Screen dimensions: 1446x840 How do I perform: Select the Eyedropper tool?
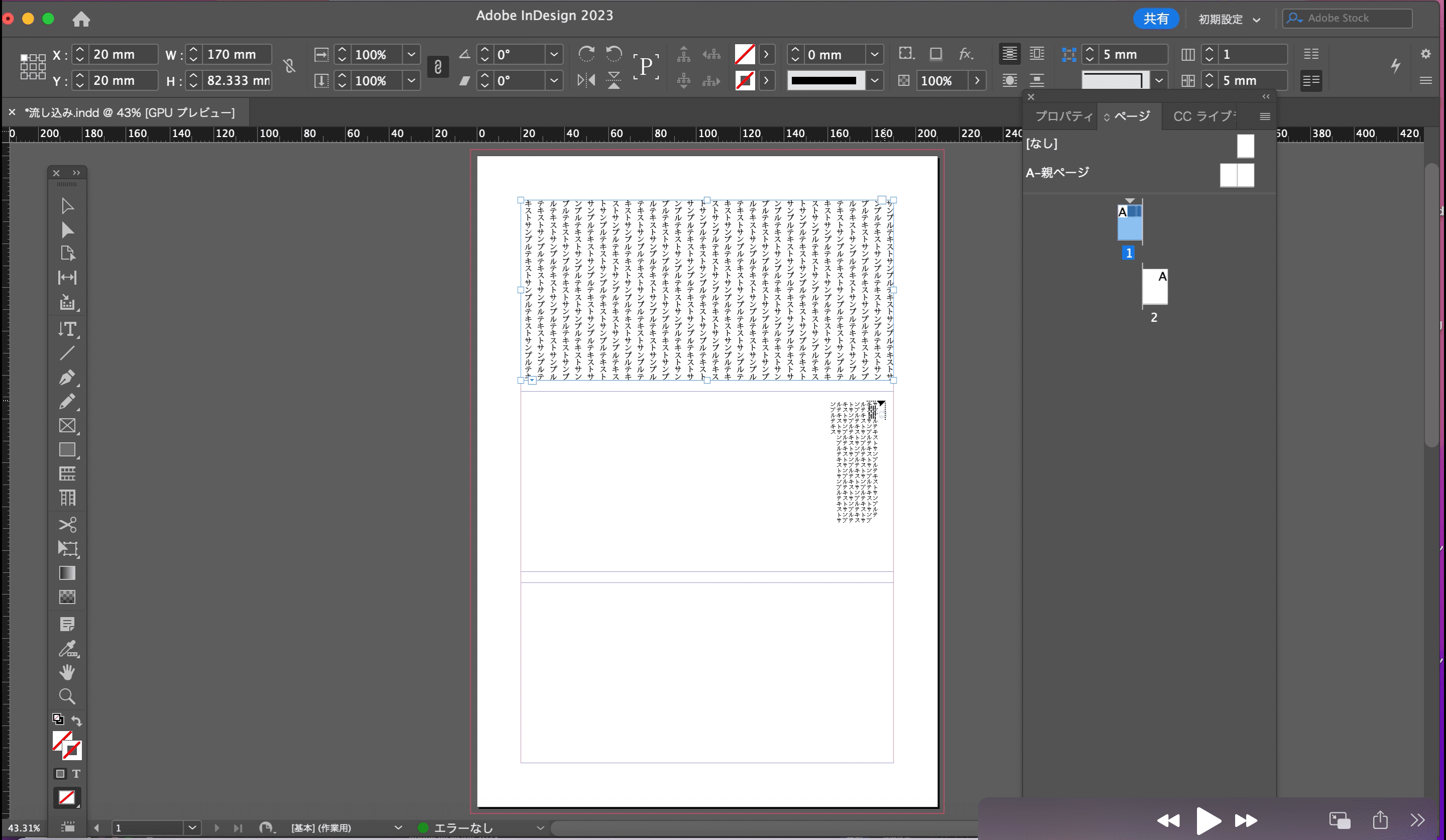coord(67,648)
